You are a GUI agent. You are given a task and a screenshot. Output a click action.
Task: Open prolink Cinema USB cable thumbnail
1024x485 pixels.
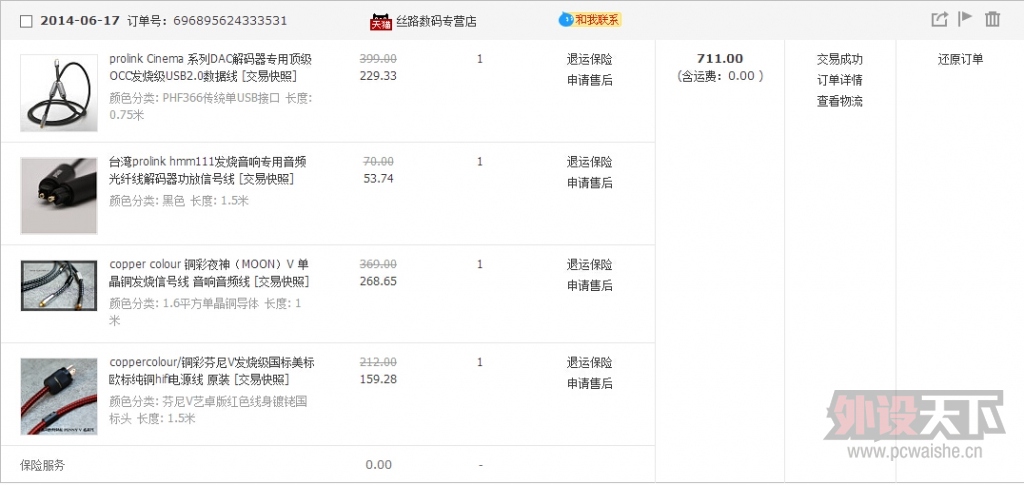coord(59,93)
